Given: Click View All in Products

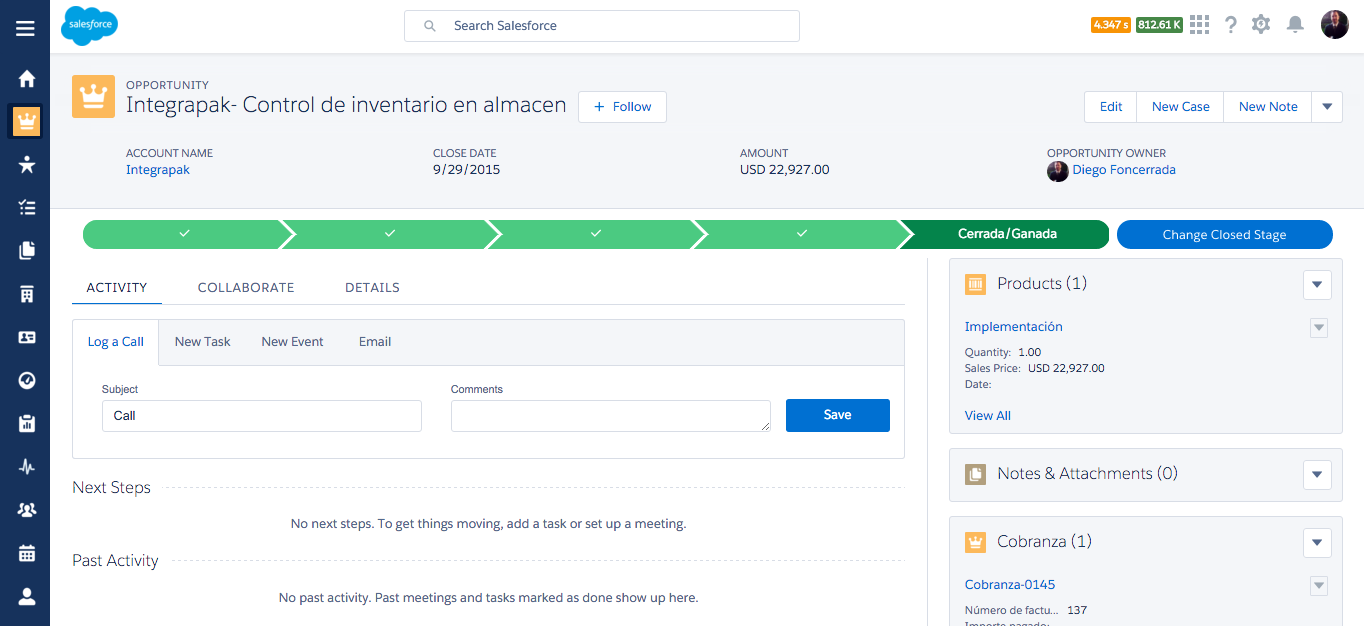Looking at the screenshot, I should pos(988,416).
